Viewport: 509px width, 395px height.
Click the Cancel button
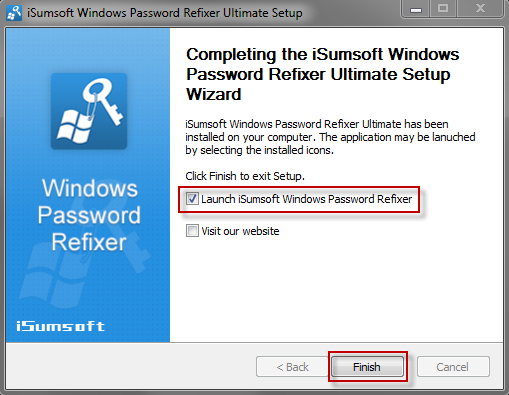pyautogui.click(x=453, y=367)
